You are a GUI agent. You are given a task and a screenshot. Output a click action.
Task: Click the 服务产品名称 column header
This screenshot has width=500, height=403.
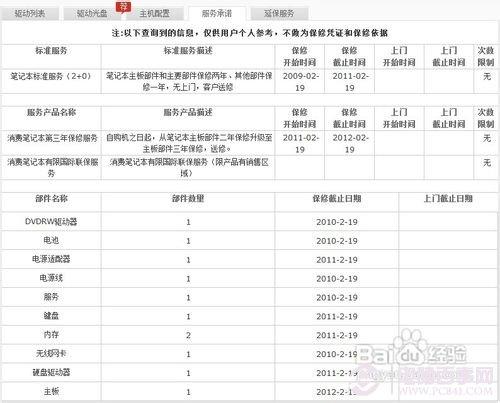pos(51,112)
